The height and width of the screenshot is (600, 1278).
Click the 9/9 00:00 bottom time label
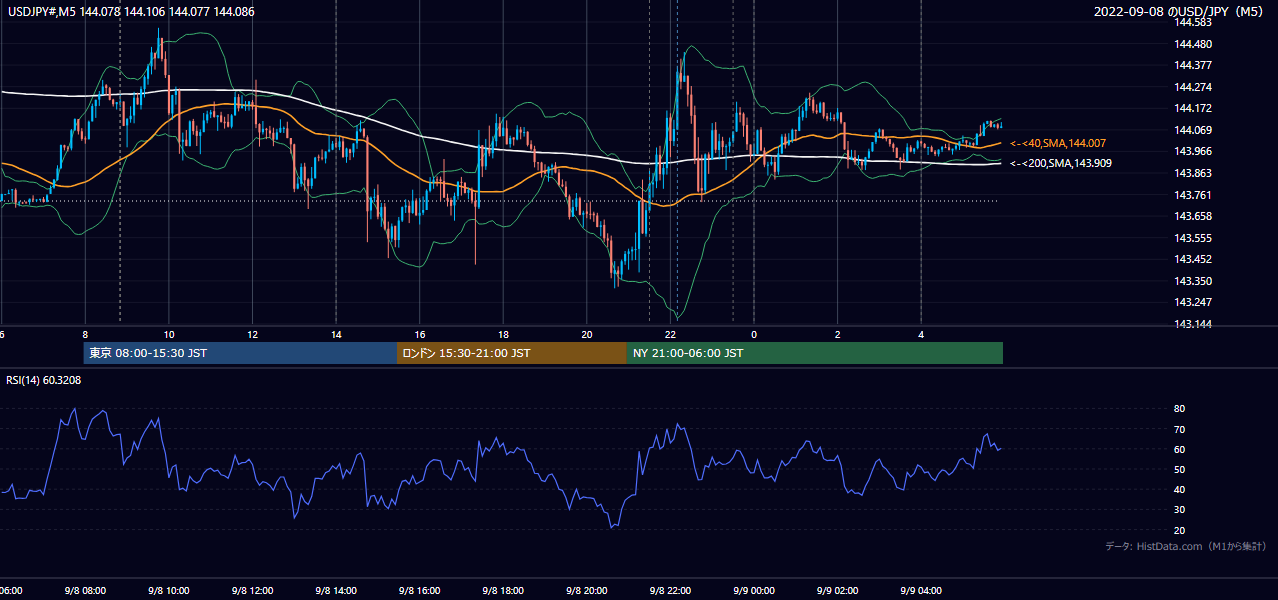pos(754,590)
